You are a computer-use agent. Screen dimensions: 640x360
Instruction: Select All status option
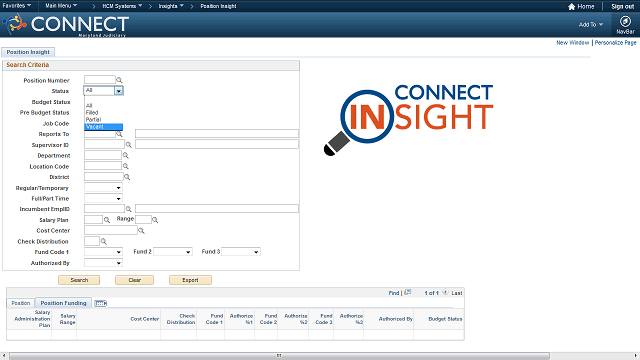click(103, 105)
